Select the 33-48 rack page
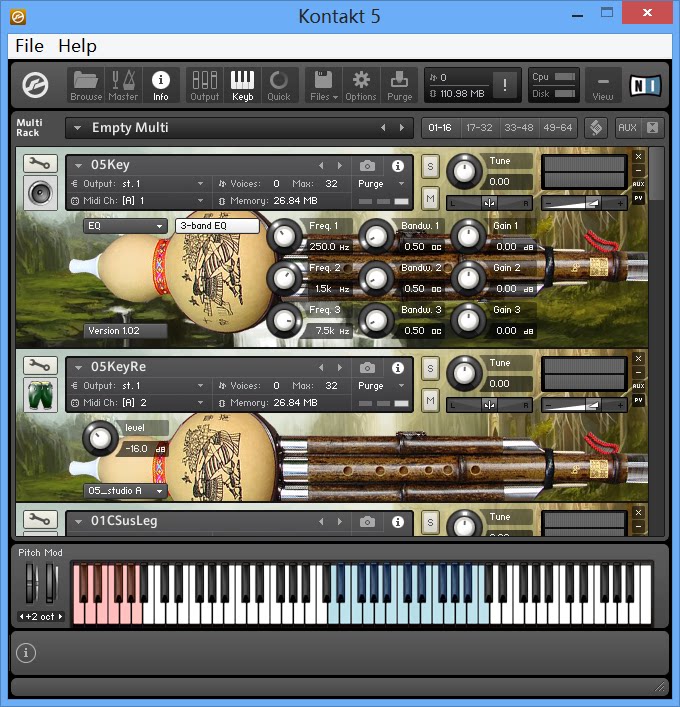 (519, 128)
